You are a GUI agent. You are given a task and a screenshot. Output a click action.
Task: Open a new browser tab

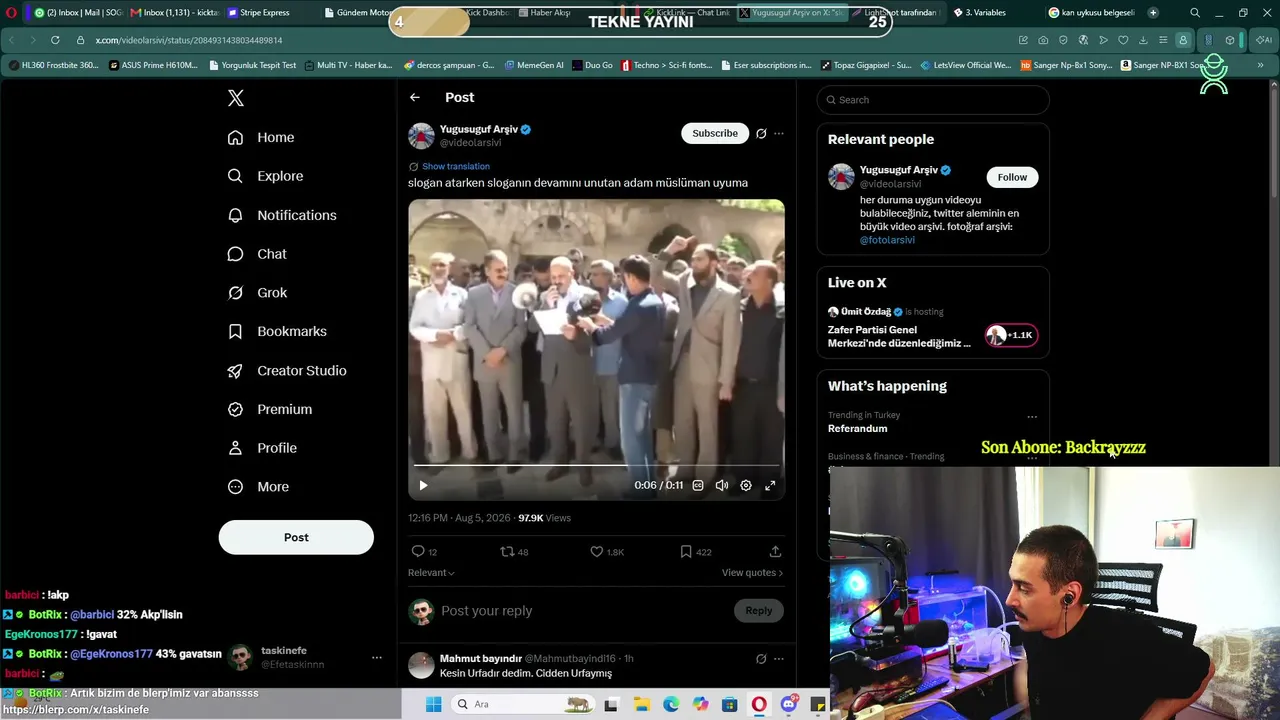click(1153, 13)
